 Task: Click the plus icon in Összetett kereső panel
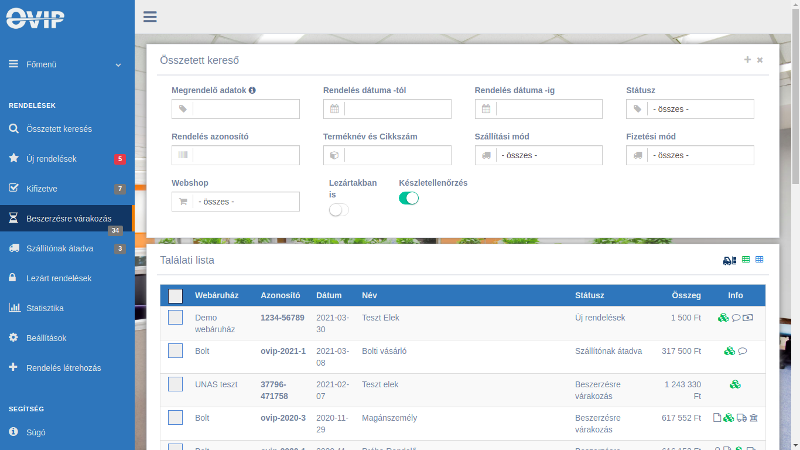point(747,60)
